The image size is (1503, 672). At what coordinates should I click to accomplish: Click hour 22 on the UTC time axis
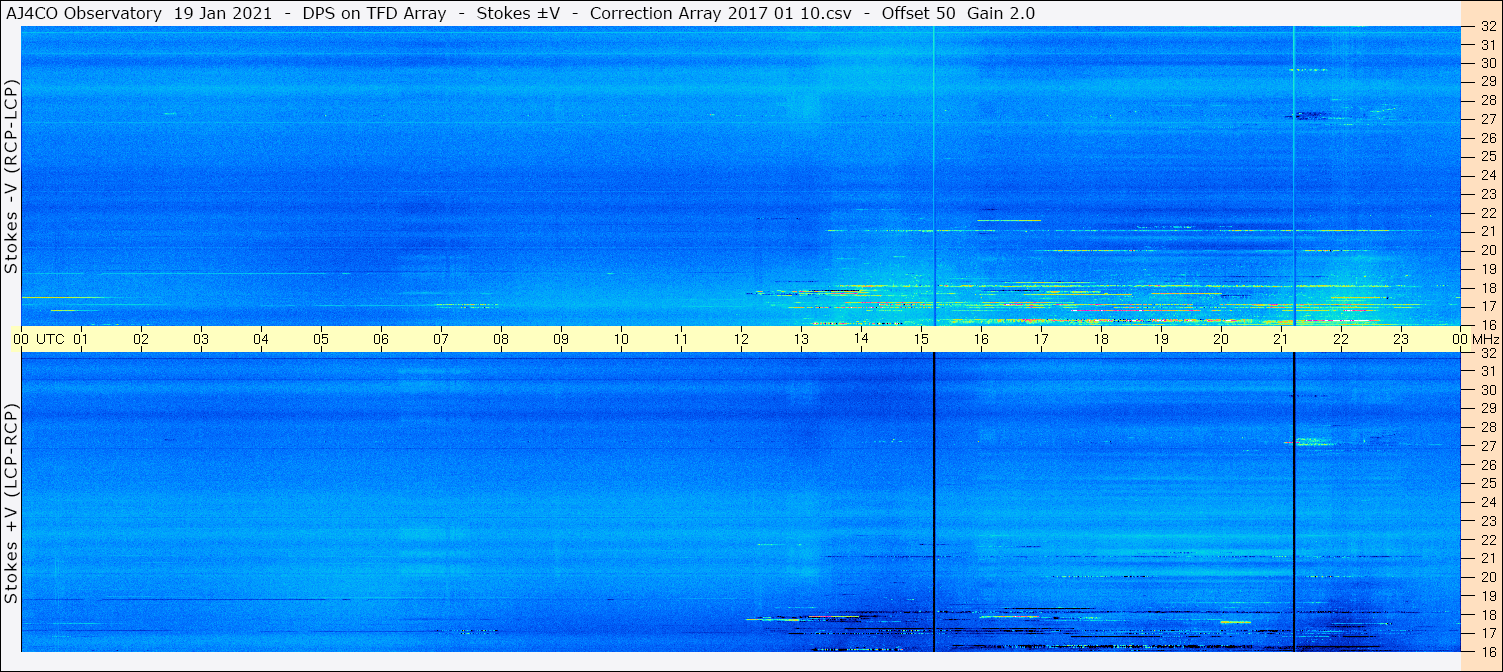coord(1341,339)
